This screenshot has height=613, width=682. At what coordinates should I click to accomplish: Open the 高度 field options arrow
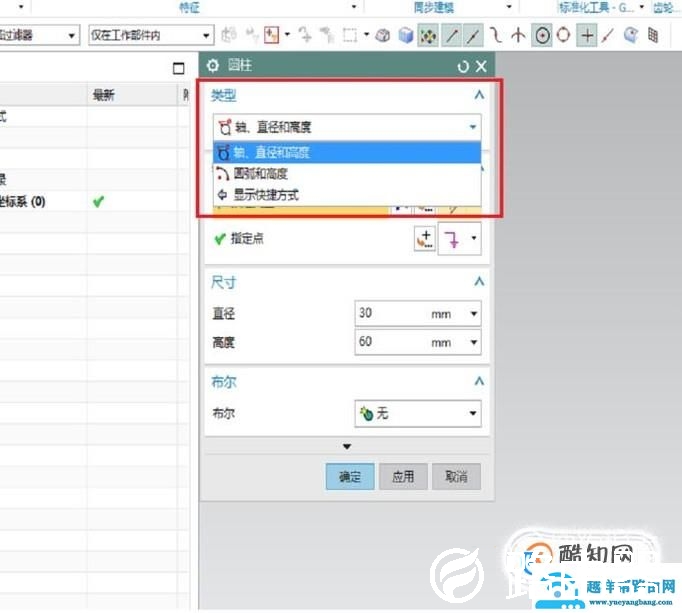pyautogui.click(x=474, y=342)
